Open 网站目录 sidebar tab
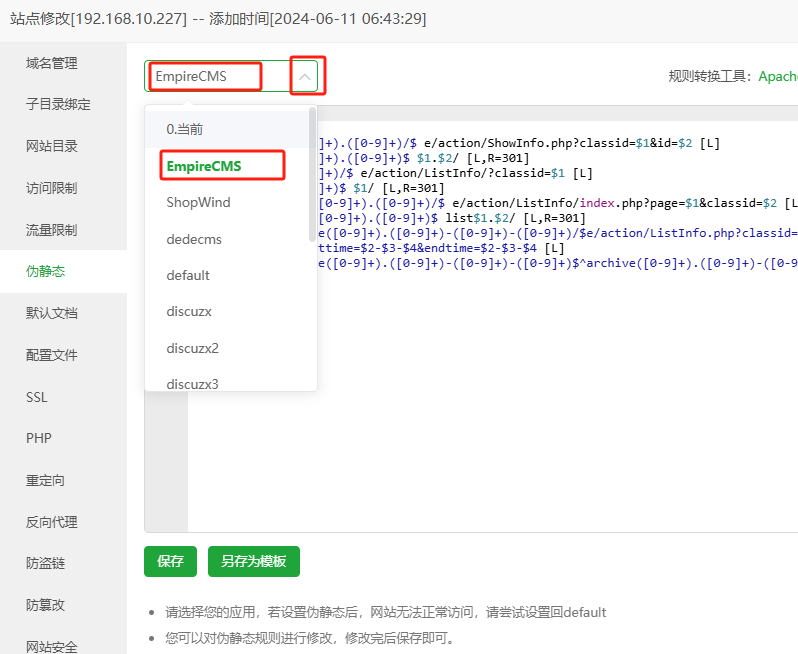Image resolution: width=798 pixels, height=654 pixels. pos(63,147)
